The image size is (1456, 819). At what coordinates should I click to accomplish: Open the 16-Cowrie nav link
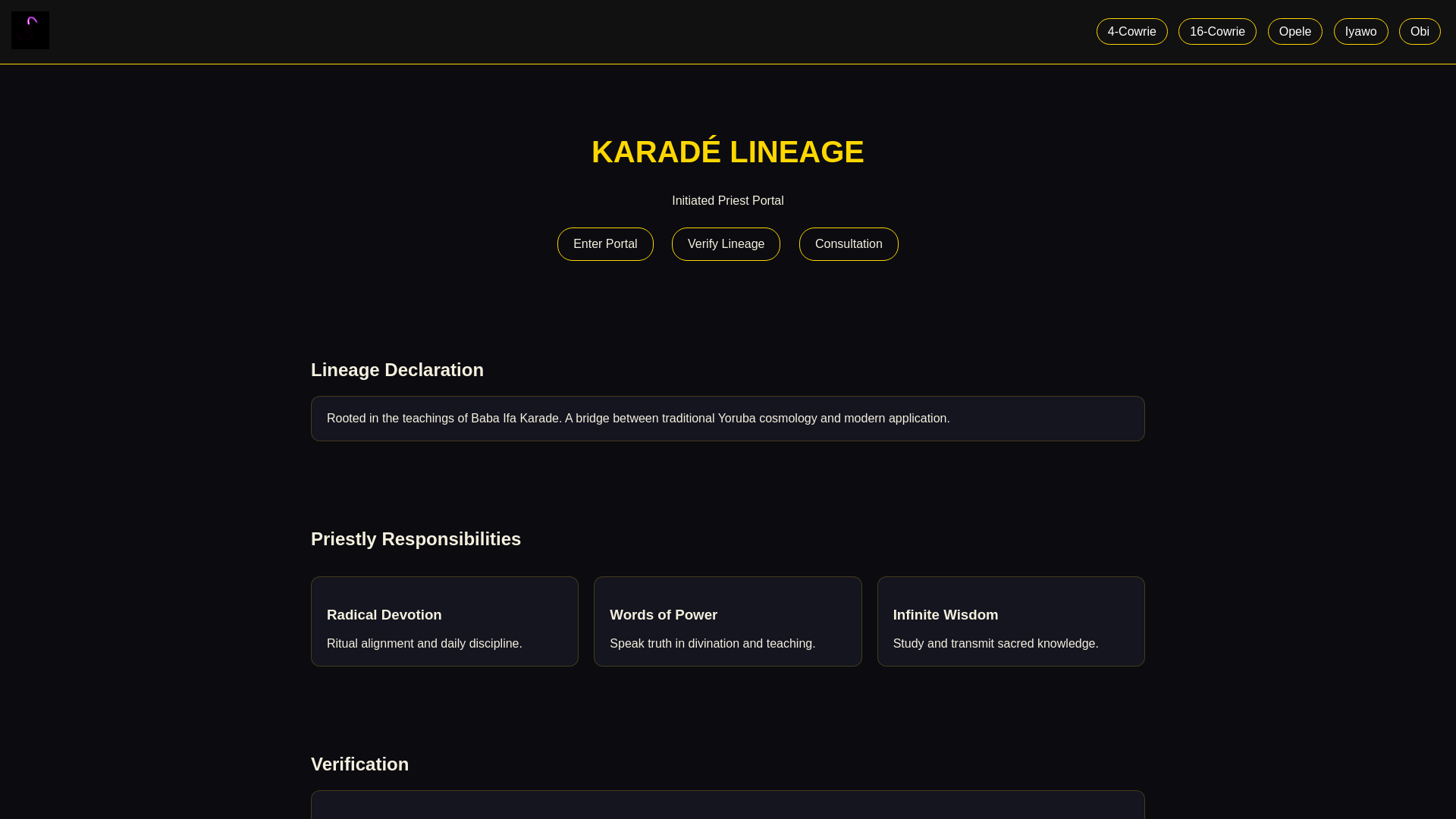(1217, 31)
